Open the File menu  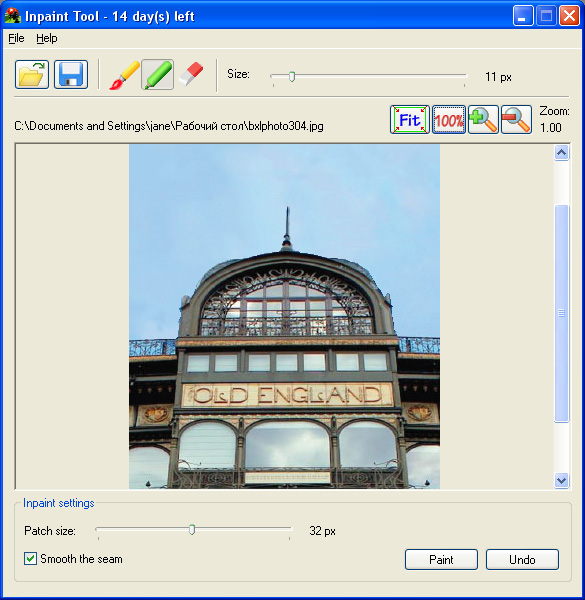click(16, 38)
